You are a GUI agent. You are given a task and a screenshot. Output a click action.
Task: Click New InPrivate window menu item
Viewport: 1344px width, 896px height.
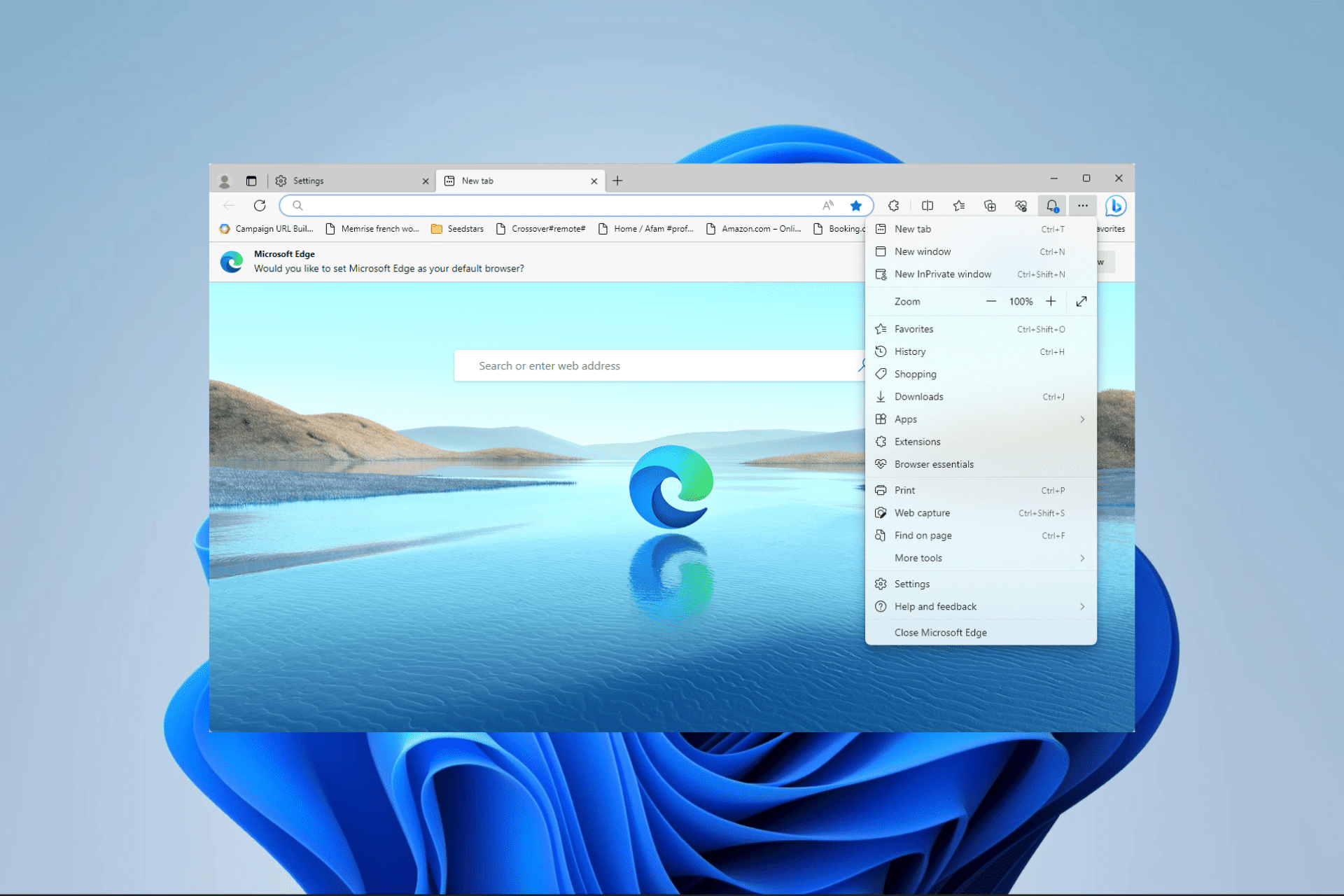(943, 274)
